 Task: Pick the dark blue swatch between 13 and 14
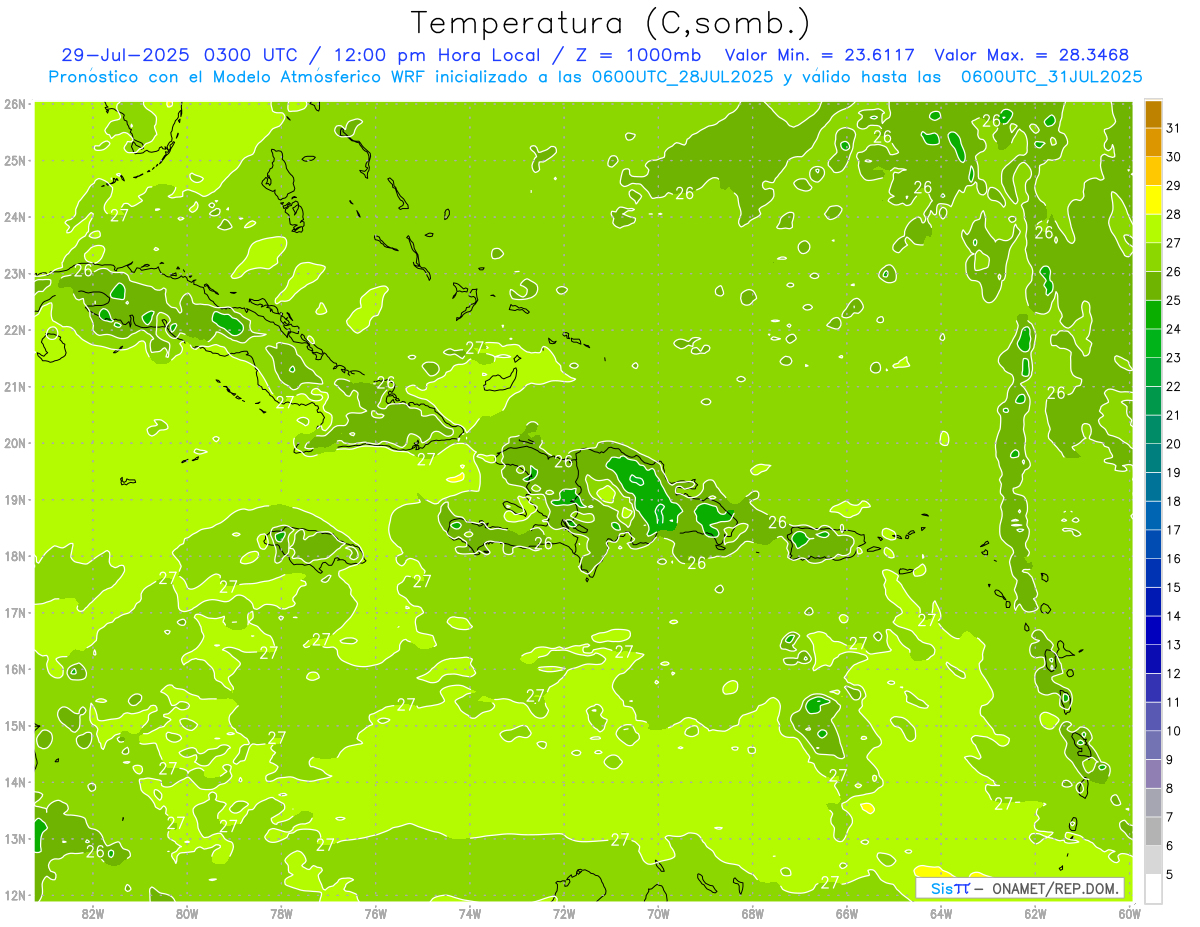click(x=1153, y=630)
